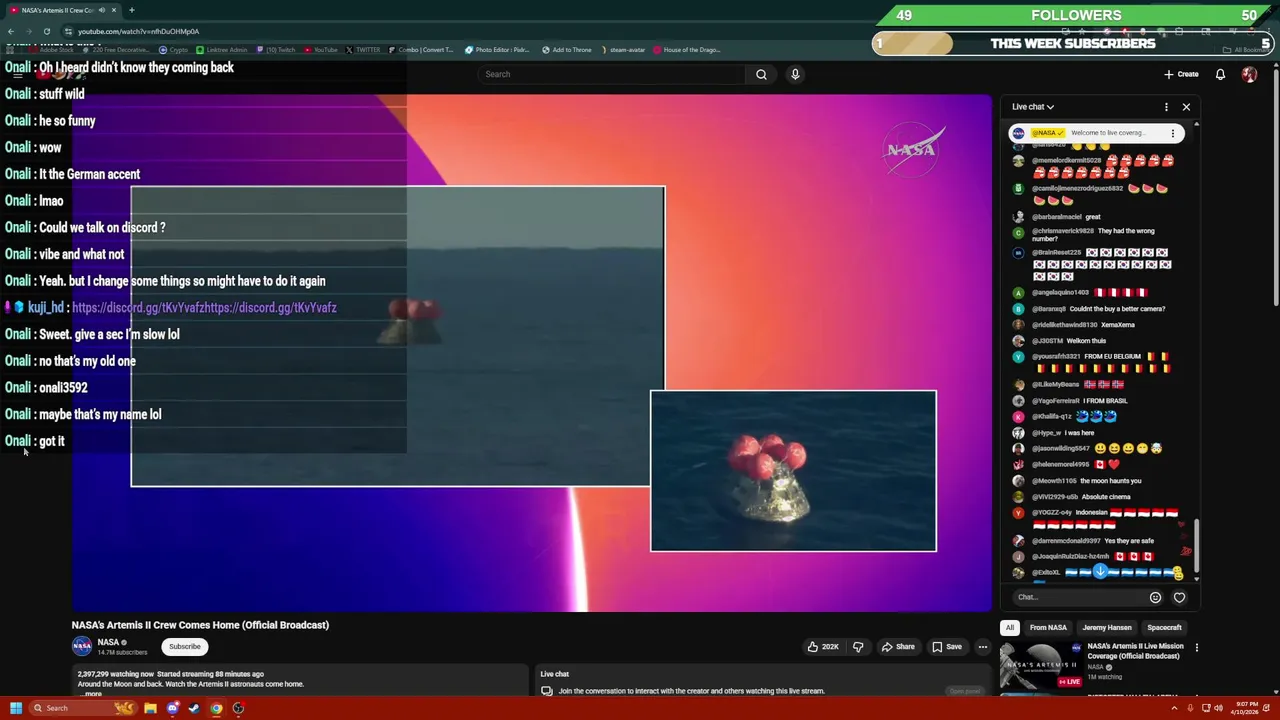Open the steam-avatar bookmark
This screenshot has height=720, width=1280.
coord(622,50)
